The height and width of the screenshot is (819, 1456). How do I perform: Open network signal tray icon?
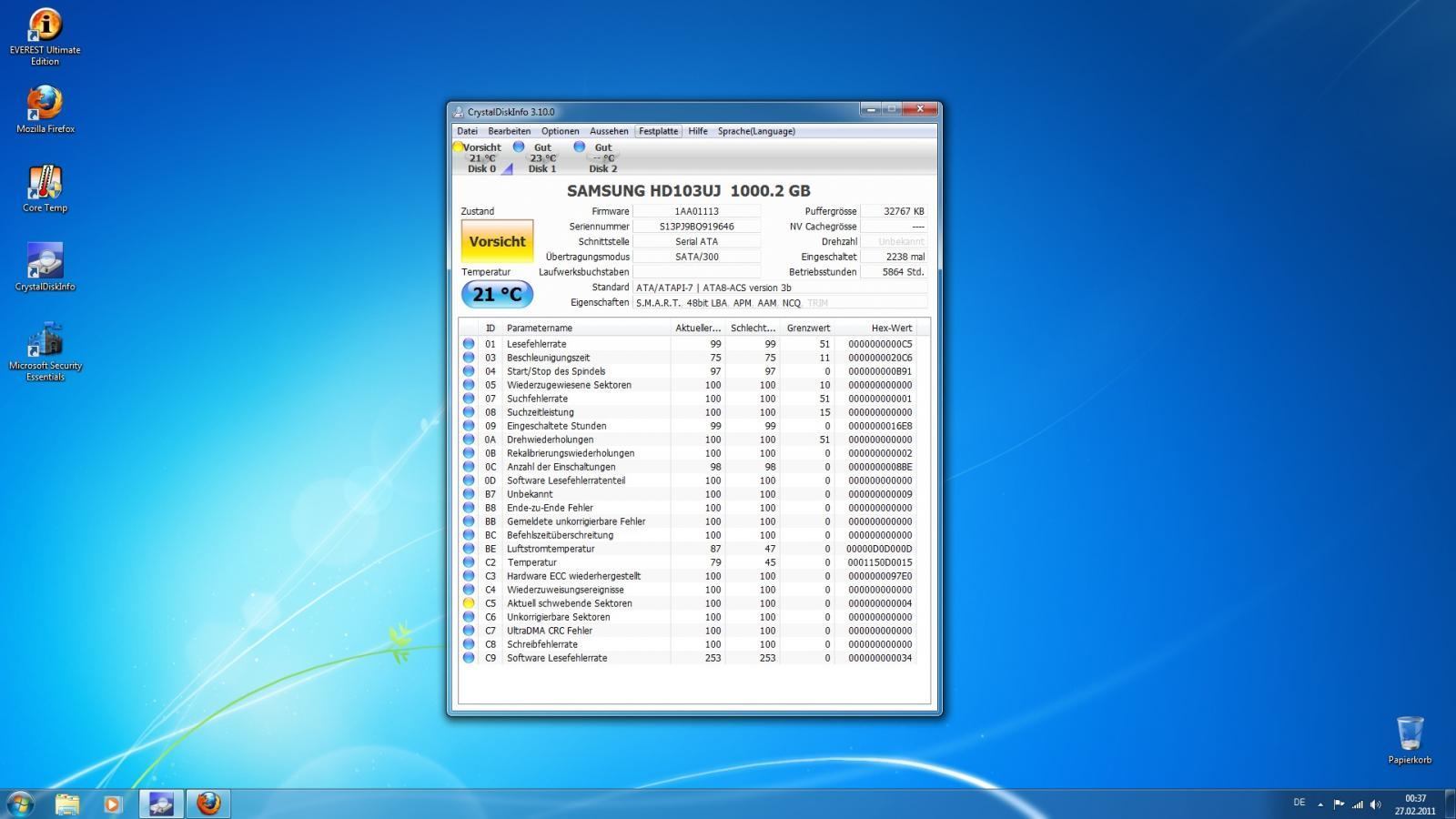tap(1357, 804)
